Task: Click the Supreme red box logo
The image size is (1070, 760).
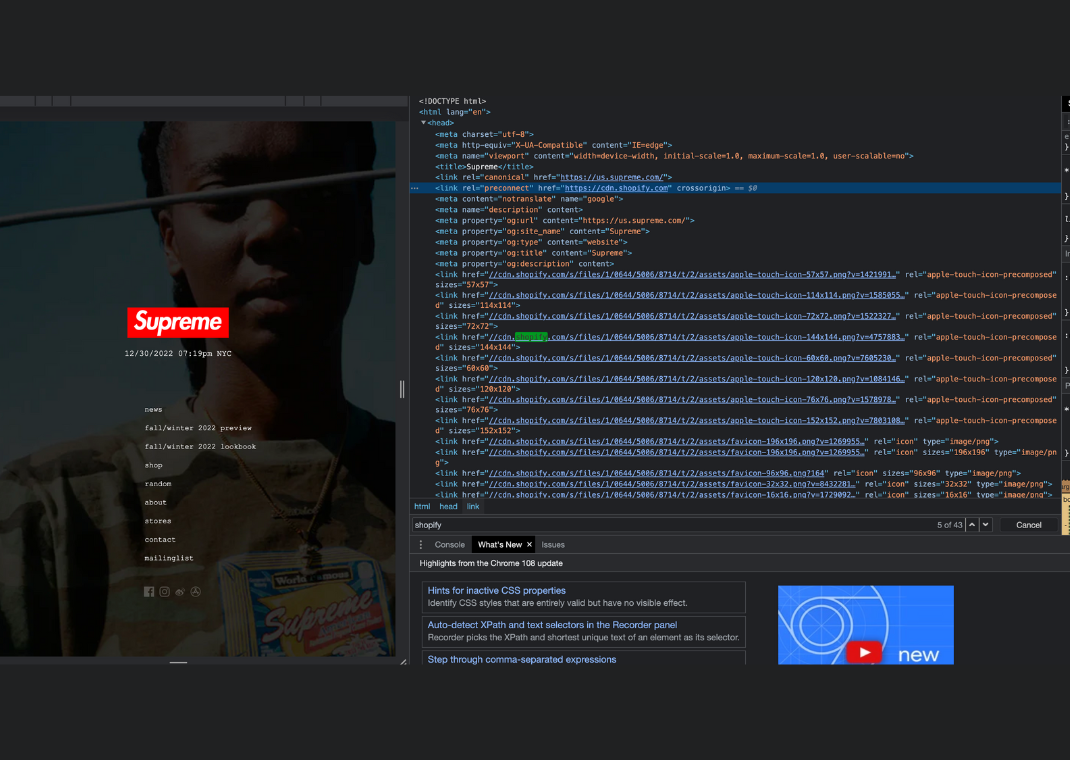Action: [x=178, y=322]
